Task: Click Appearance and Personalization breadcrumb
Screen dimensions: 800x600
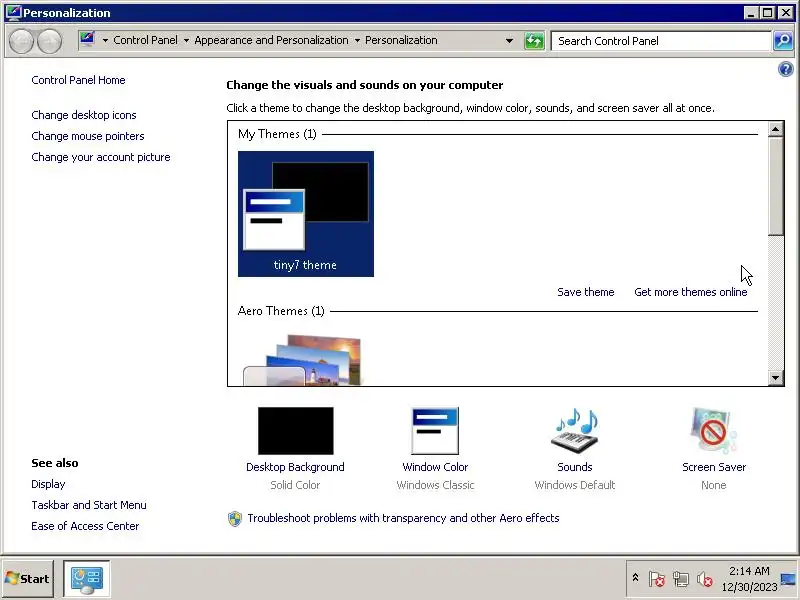Action: point(271,40)
